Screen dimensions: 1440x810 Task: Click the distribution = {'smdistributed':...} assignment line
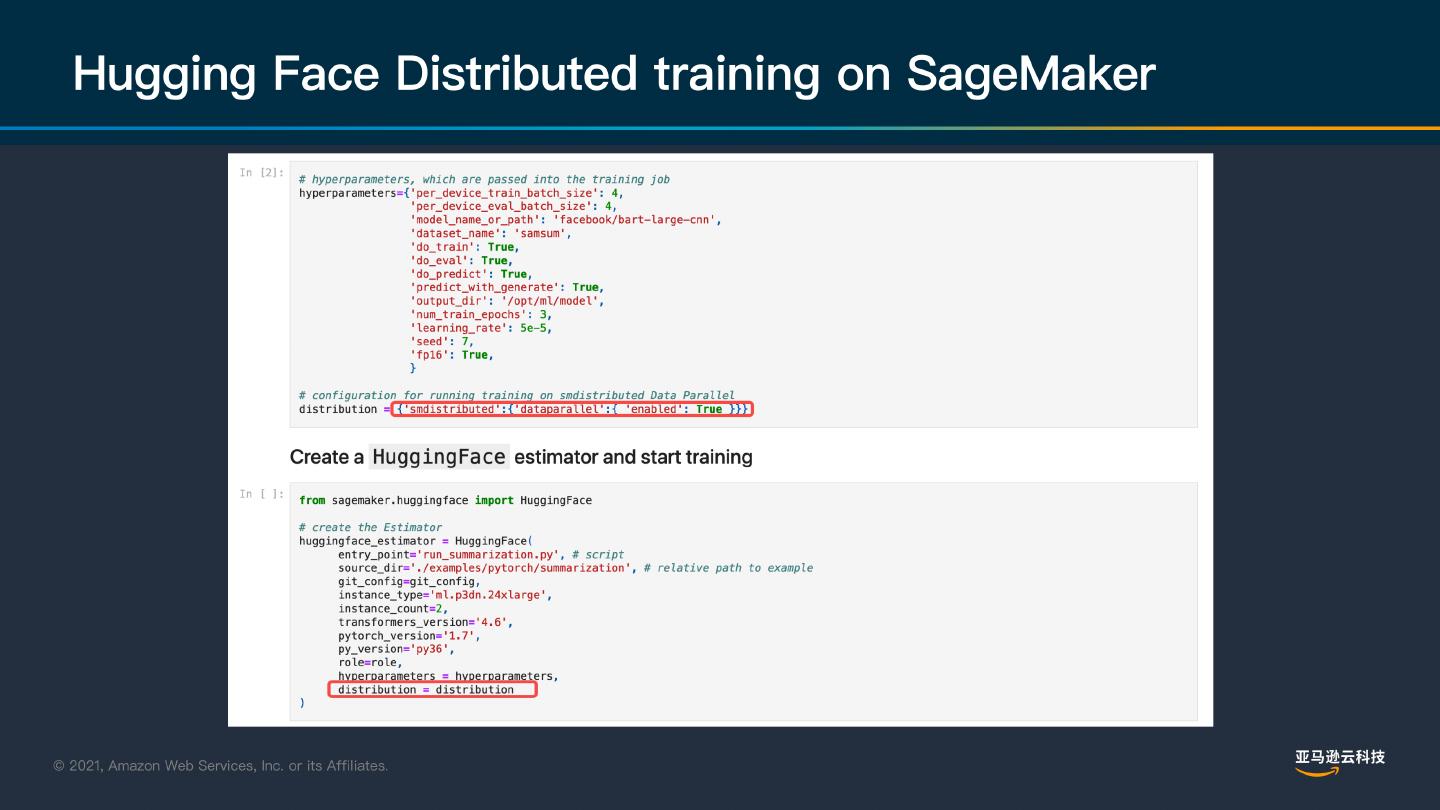[x=524, y=409]
